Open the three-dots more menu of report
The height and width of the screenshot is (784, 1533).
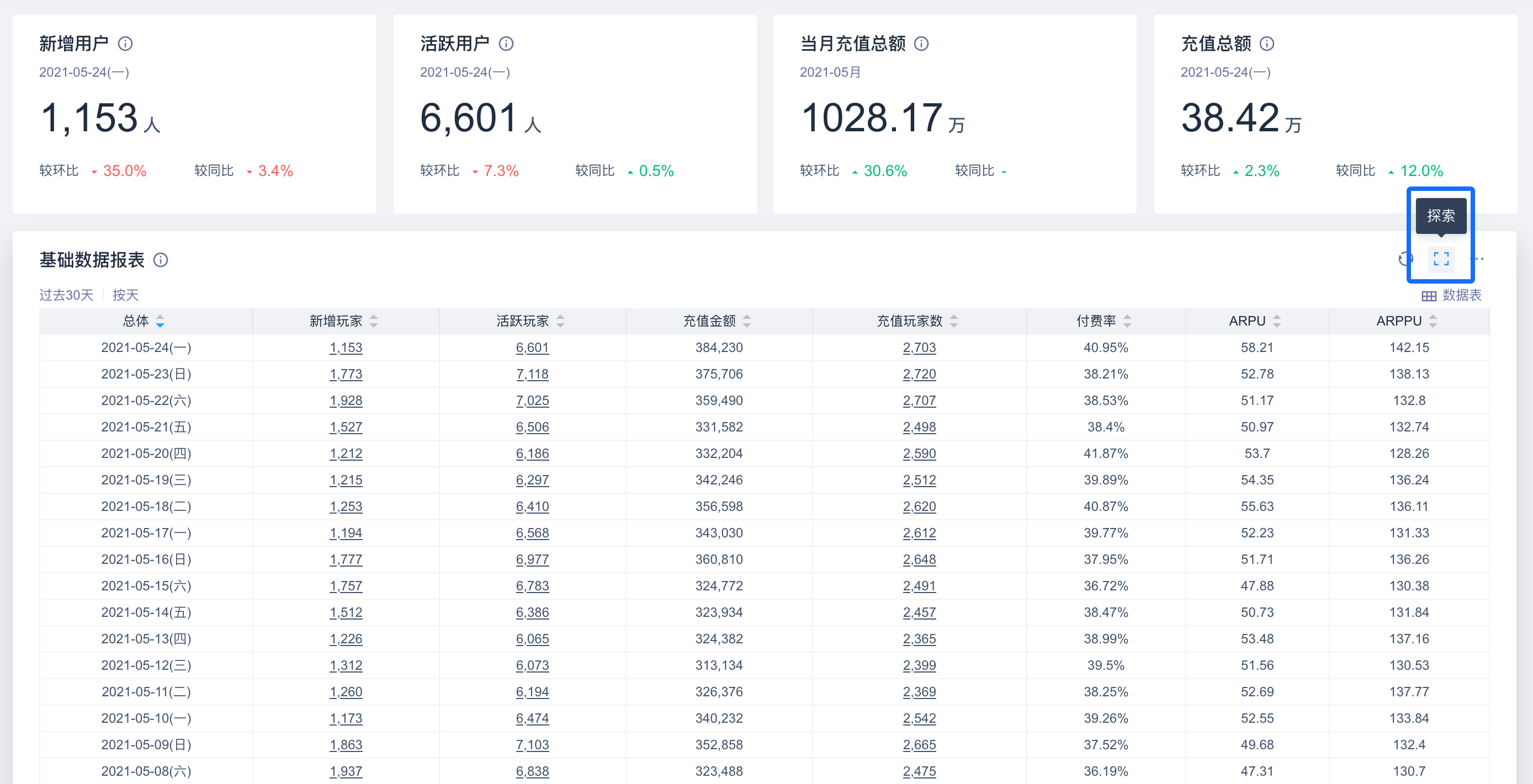[x=1477, y=259]
